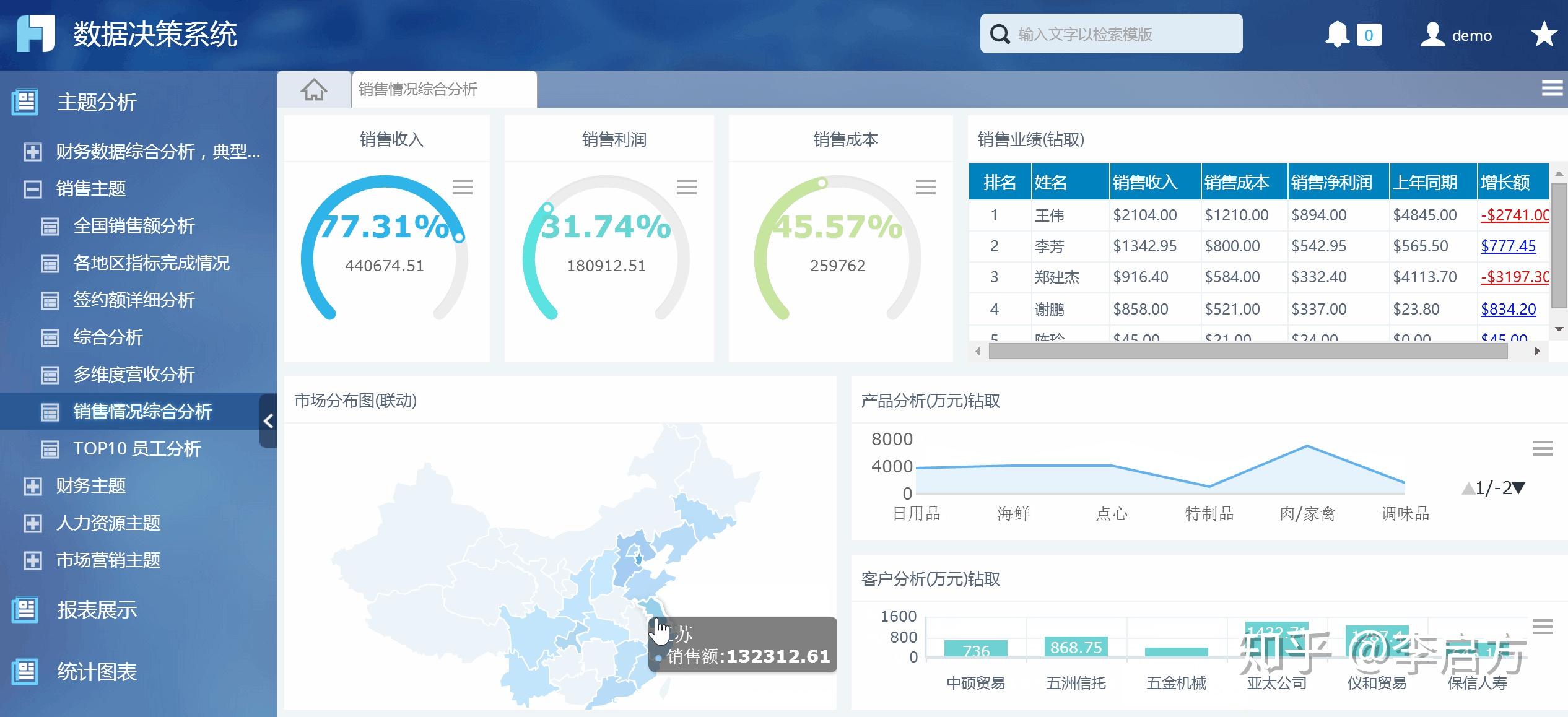Viewport: 1568px width, 717px height.
Task: Click the table's vertical scrollbar thumb
Action: coord(1558,245)
